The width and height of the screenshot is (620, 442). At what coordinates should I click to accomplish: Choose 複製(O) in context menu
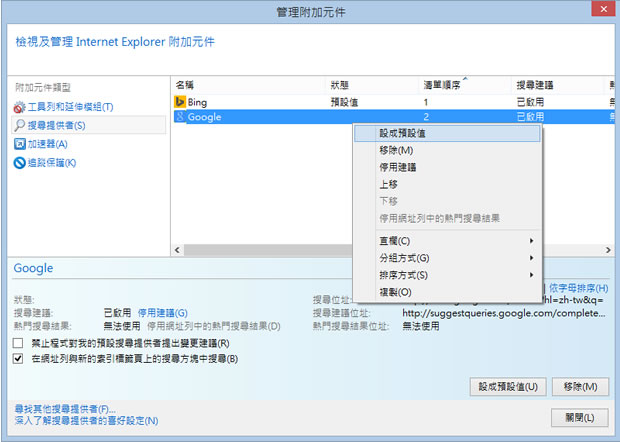pyautogui.click(x=447, y=292)
